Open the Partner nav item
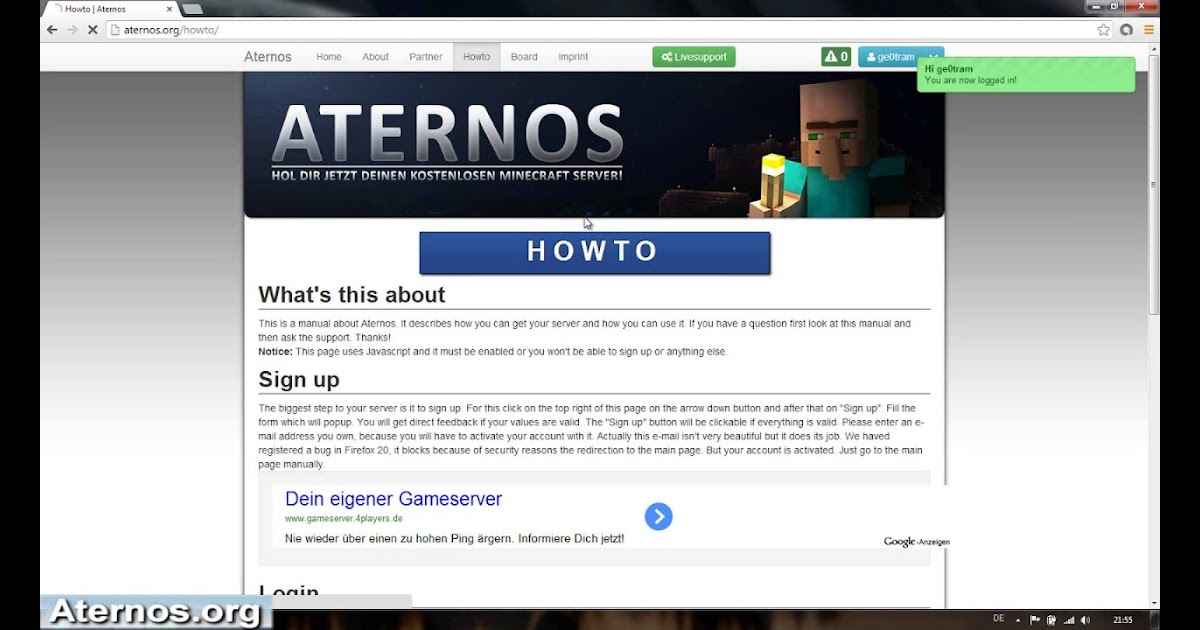 (426, 57)
